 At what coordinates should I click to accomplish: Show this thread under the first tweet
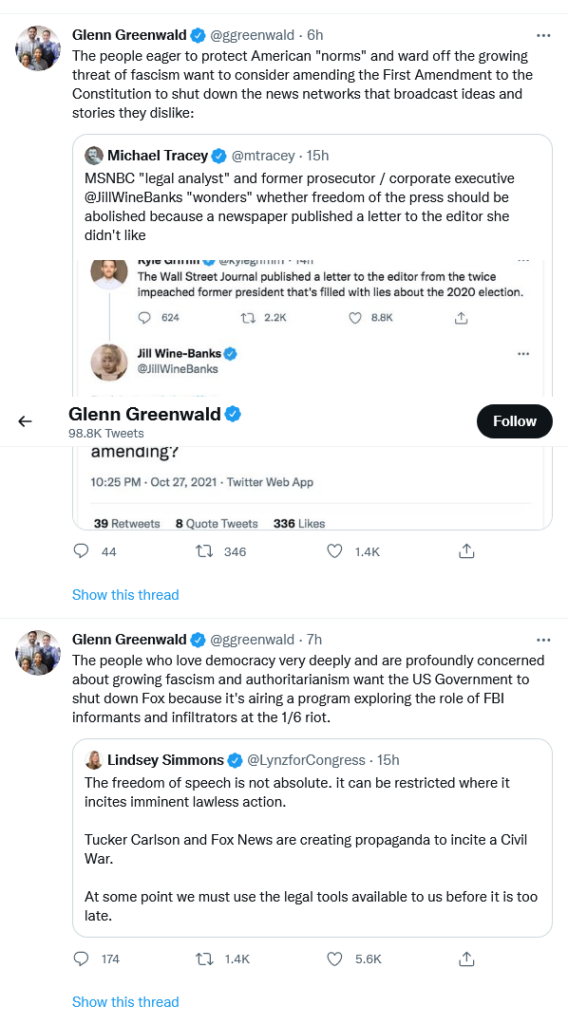[125, 595]
